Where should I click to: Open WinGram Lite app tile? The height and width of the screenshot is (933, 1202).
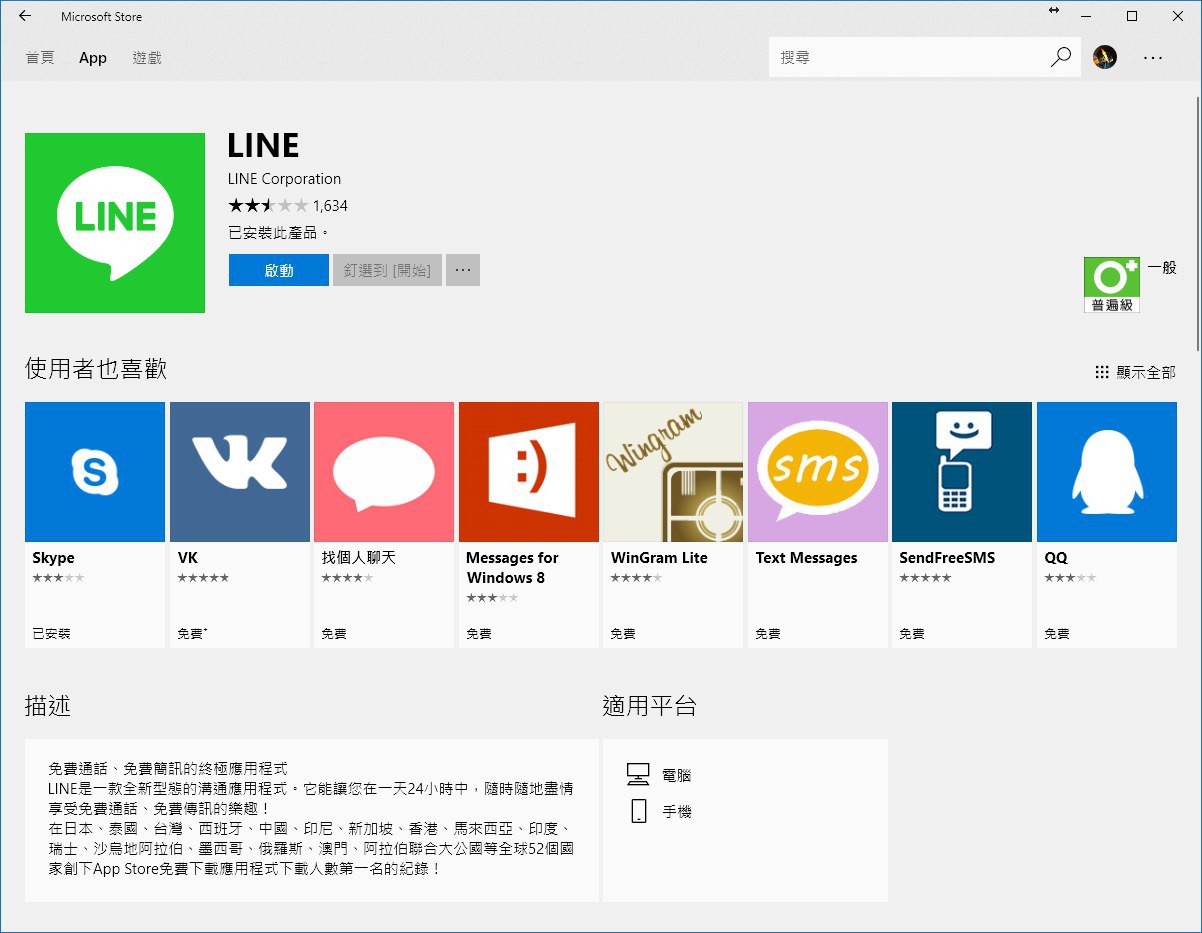(x=673, y=472)
